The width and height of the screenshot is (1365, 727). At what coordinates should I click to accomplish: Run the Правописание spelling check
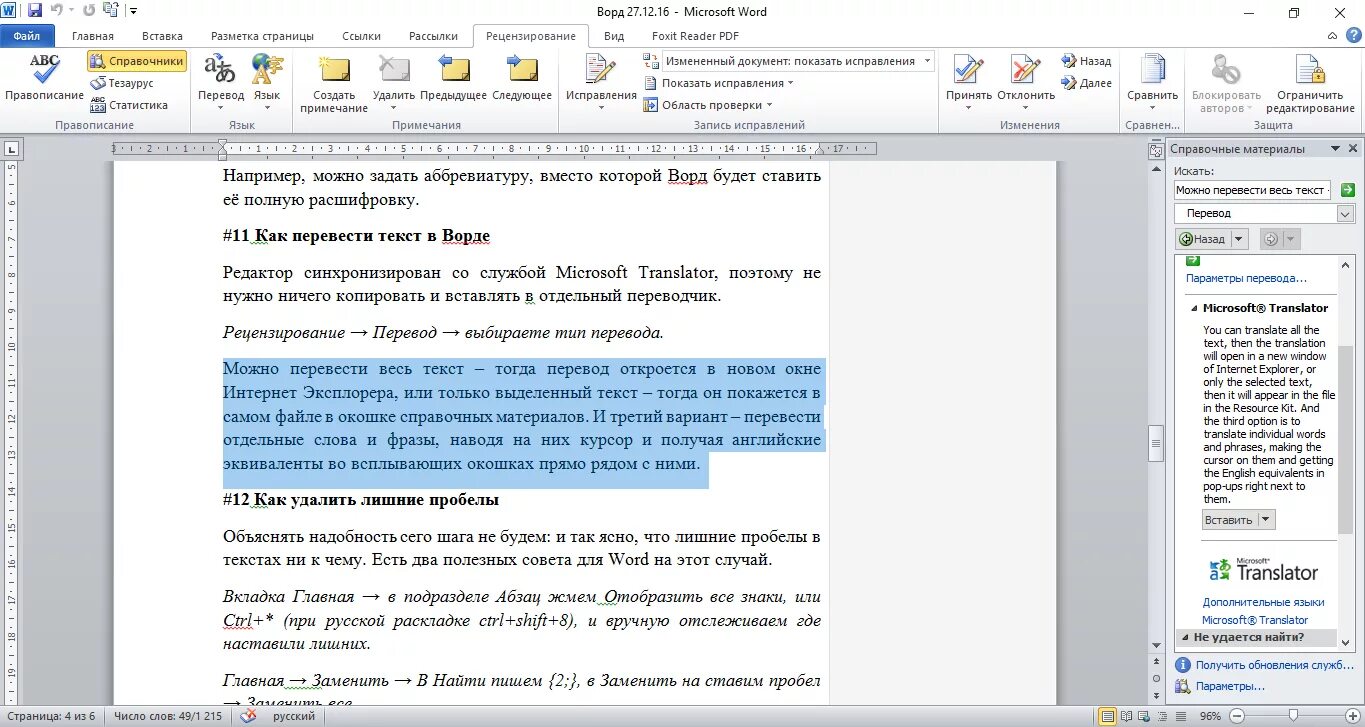tap(44, 78)
